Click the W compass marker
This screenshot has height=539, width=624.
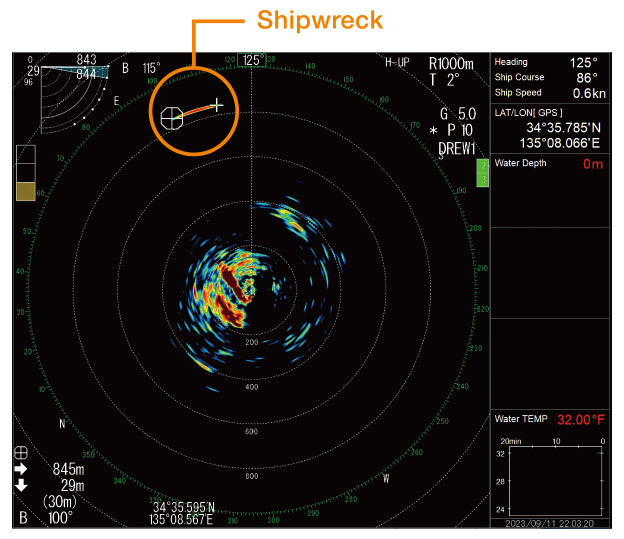[x=386, y=478]
